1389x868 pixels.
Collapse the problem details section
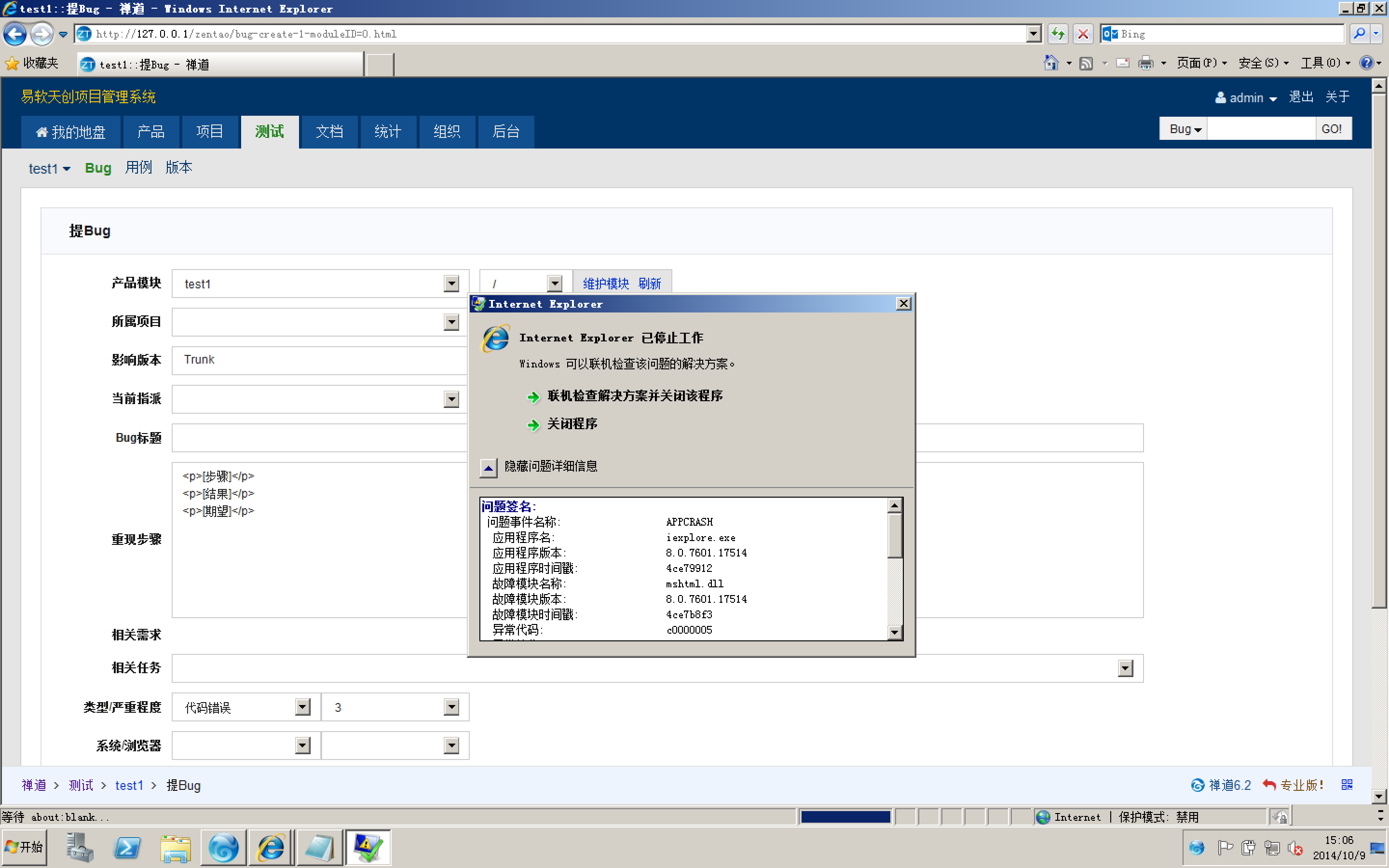489,467
